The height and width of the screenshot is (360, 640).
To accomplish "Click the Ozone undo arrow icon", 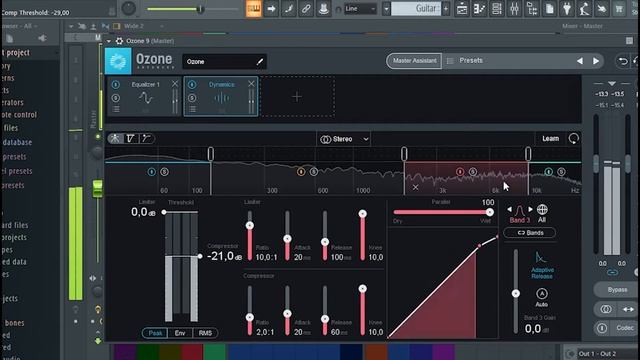I will tap(622, 61).
